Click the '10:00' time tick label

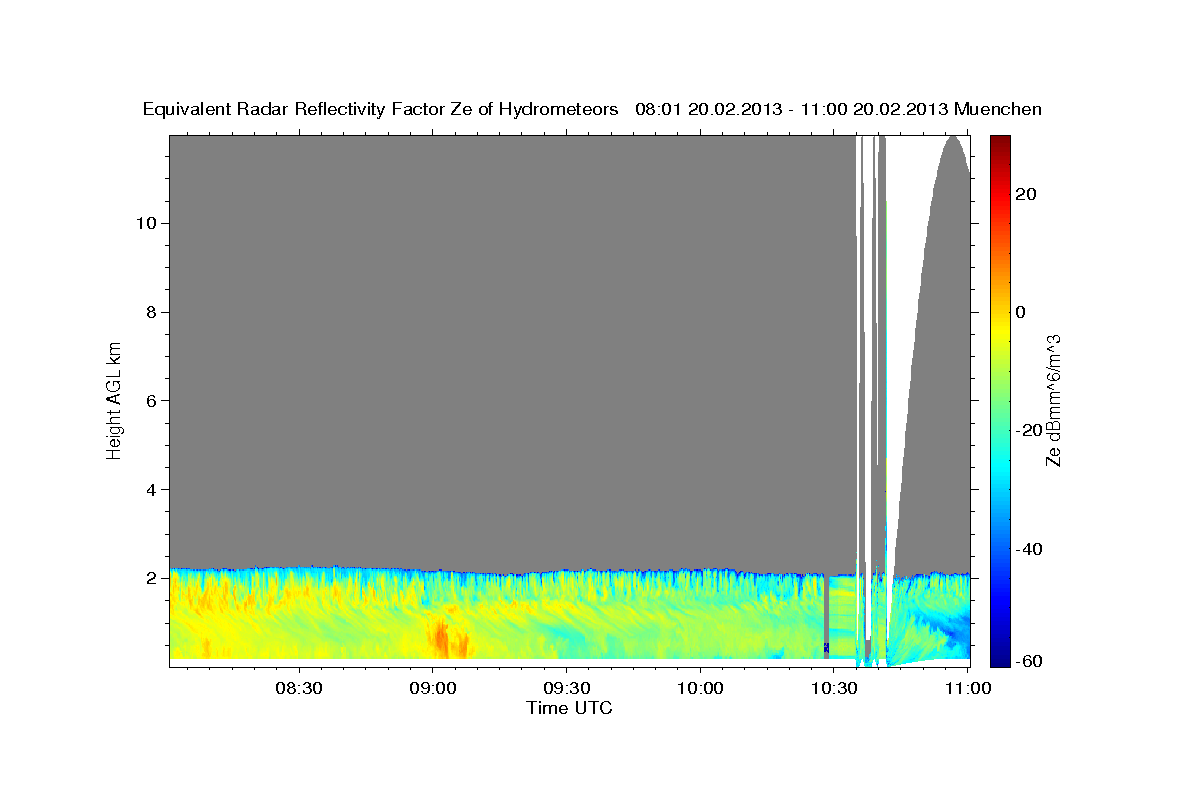pyautogui.click(x=700, y=688)
